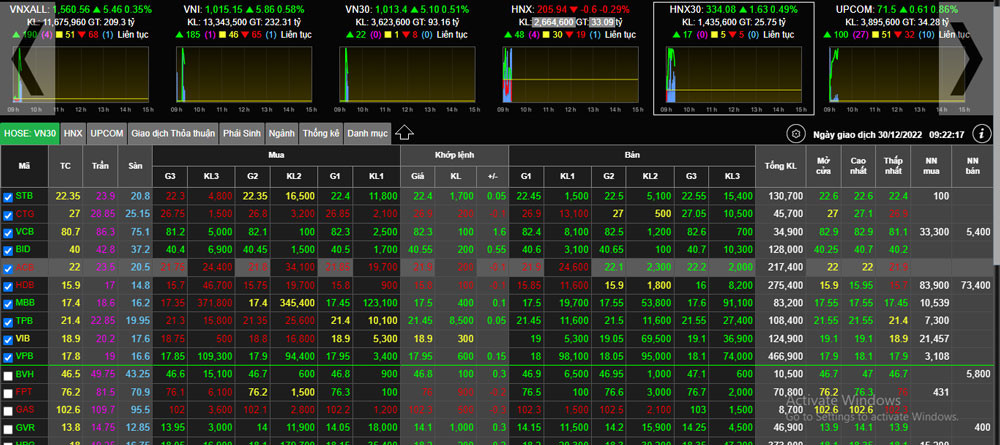Click the Thống kê tab

(321, 132)
